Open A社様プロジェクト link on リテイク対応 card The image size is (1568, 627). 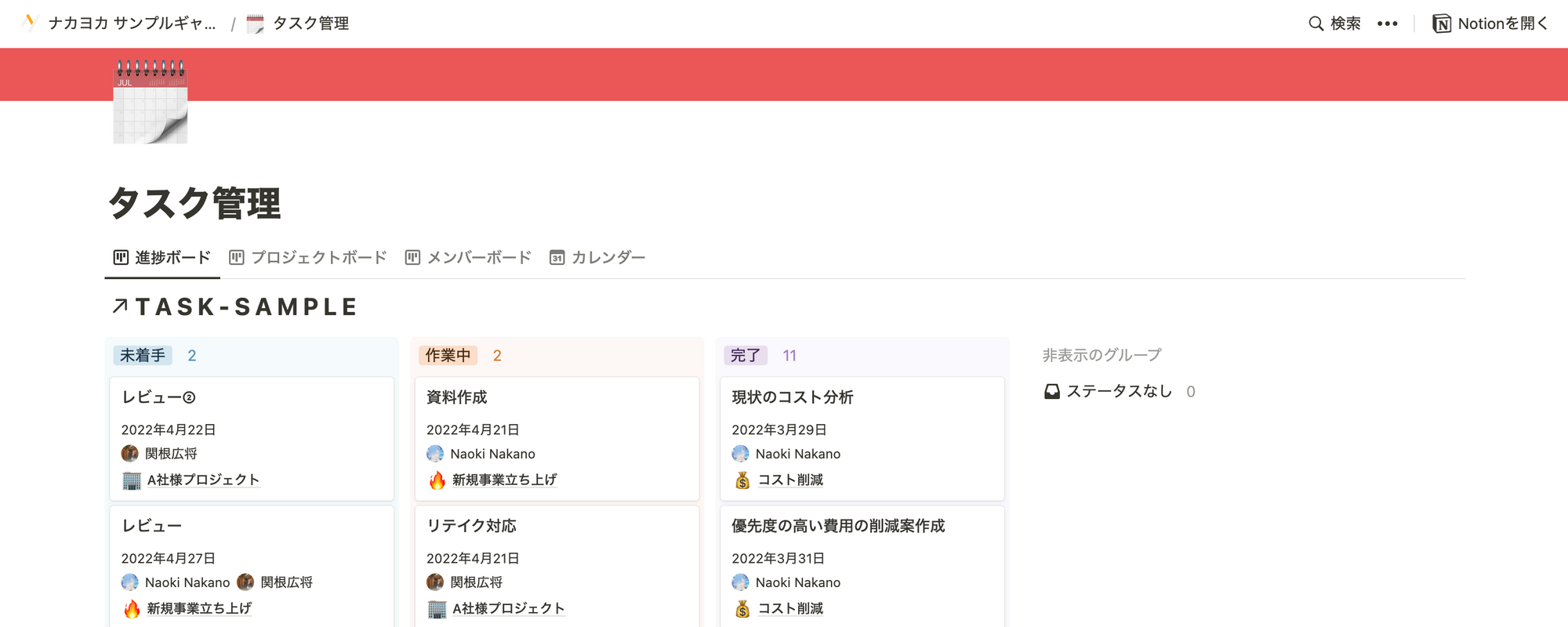click(508, 608)
